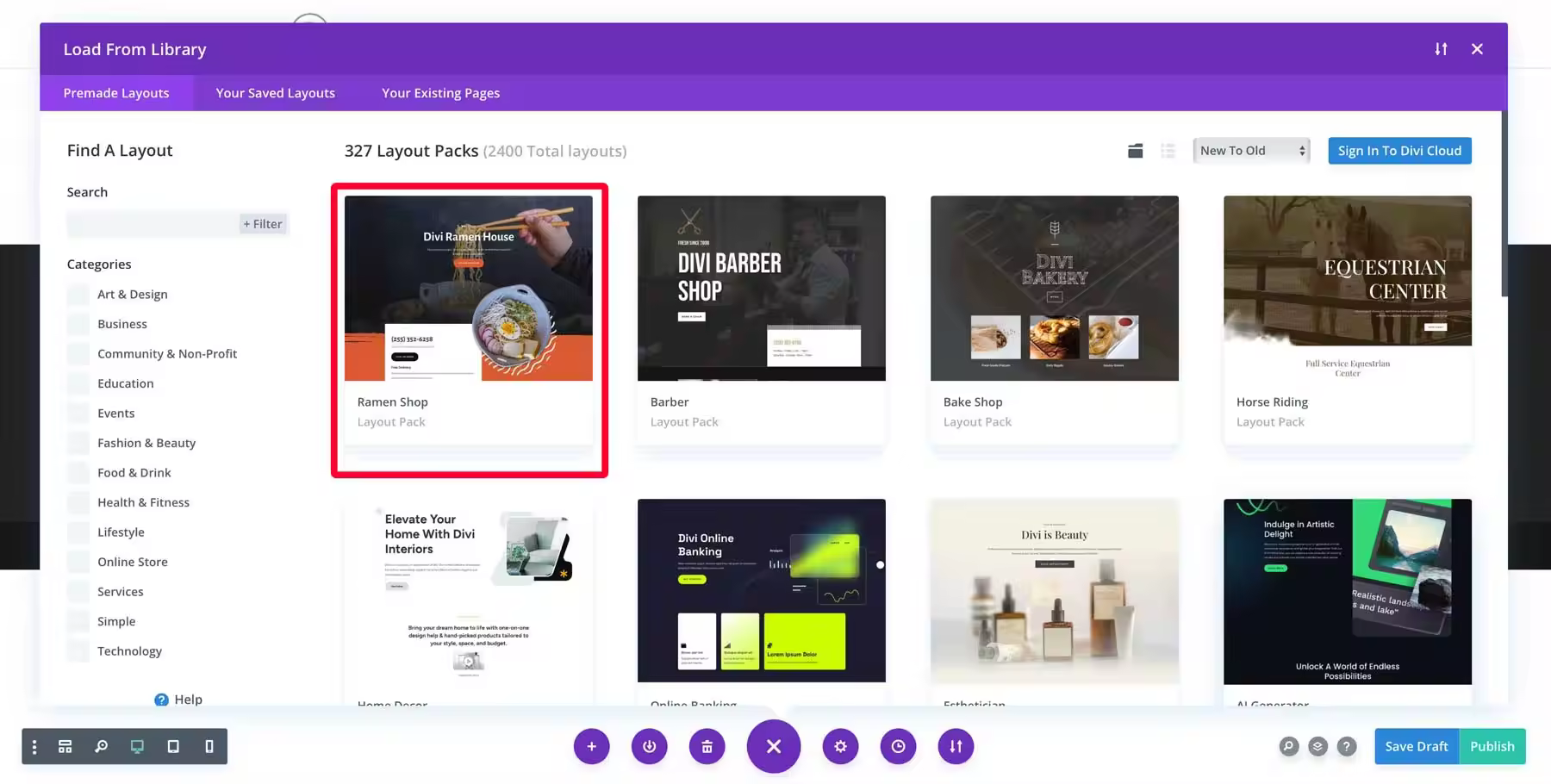Click the modal vertical scrollbar
1551x784 pixels.
pos(1504,204)
